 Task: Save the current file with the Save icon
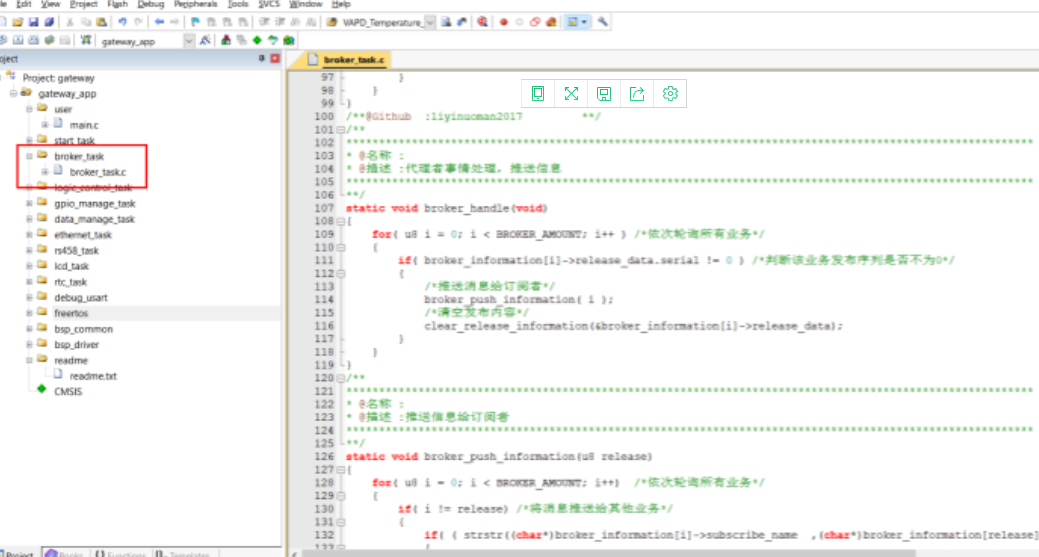(x=33, y=22)
